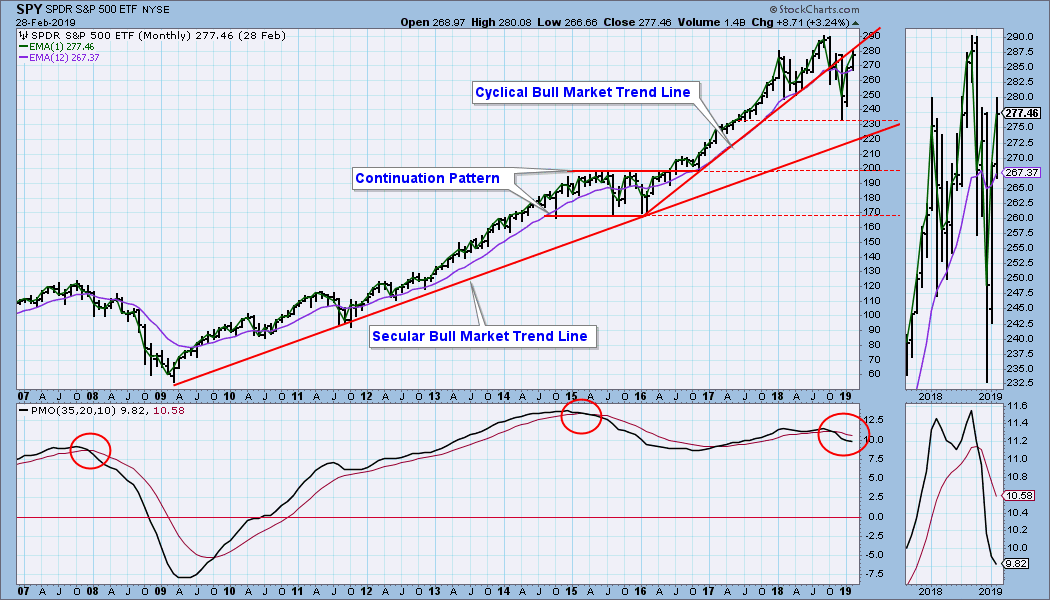Click the 232.5 level on the zoom panel axis
The image size is (1050, 600).
(1019, 384)
